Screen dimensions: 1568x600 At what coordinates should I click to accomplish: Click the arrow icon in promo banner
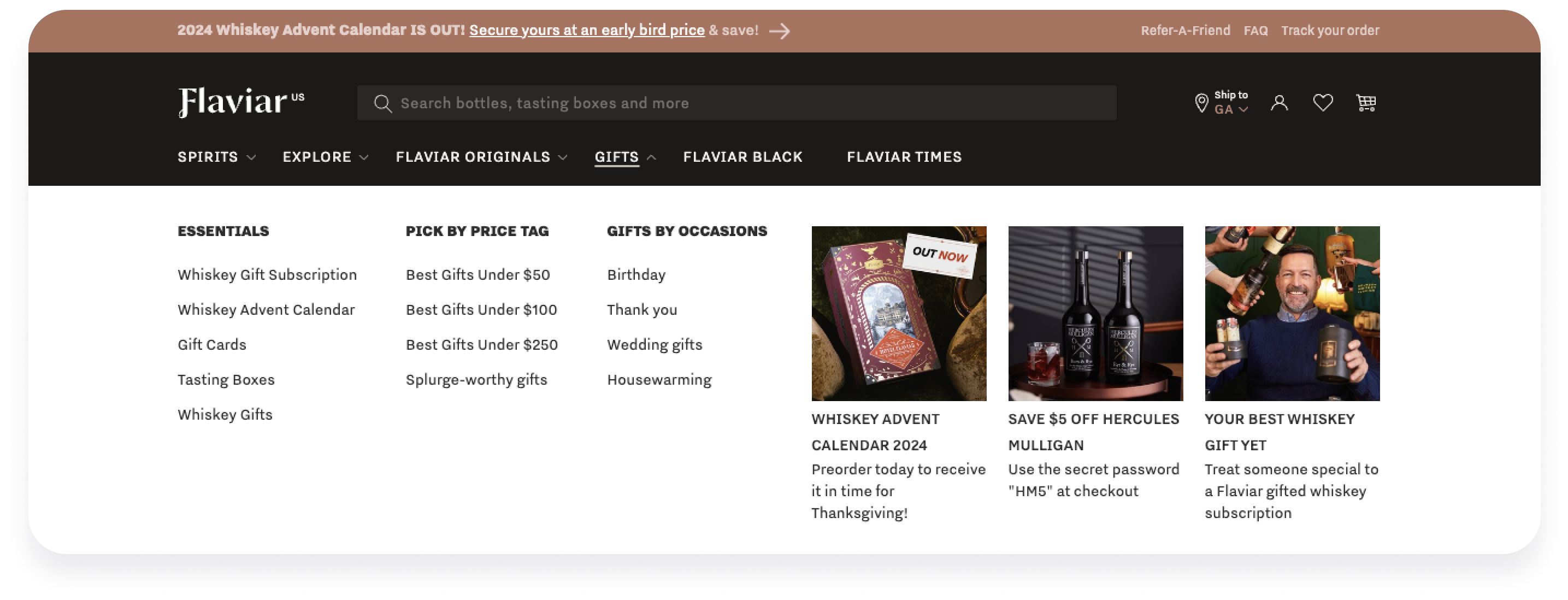pyautogui.click(x=779, y=31)
